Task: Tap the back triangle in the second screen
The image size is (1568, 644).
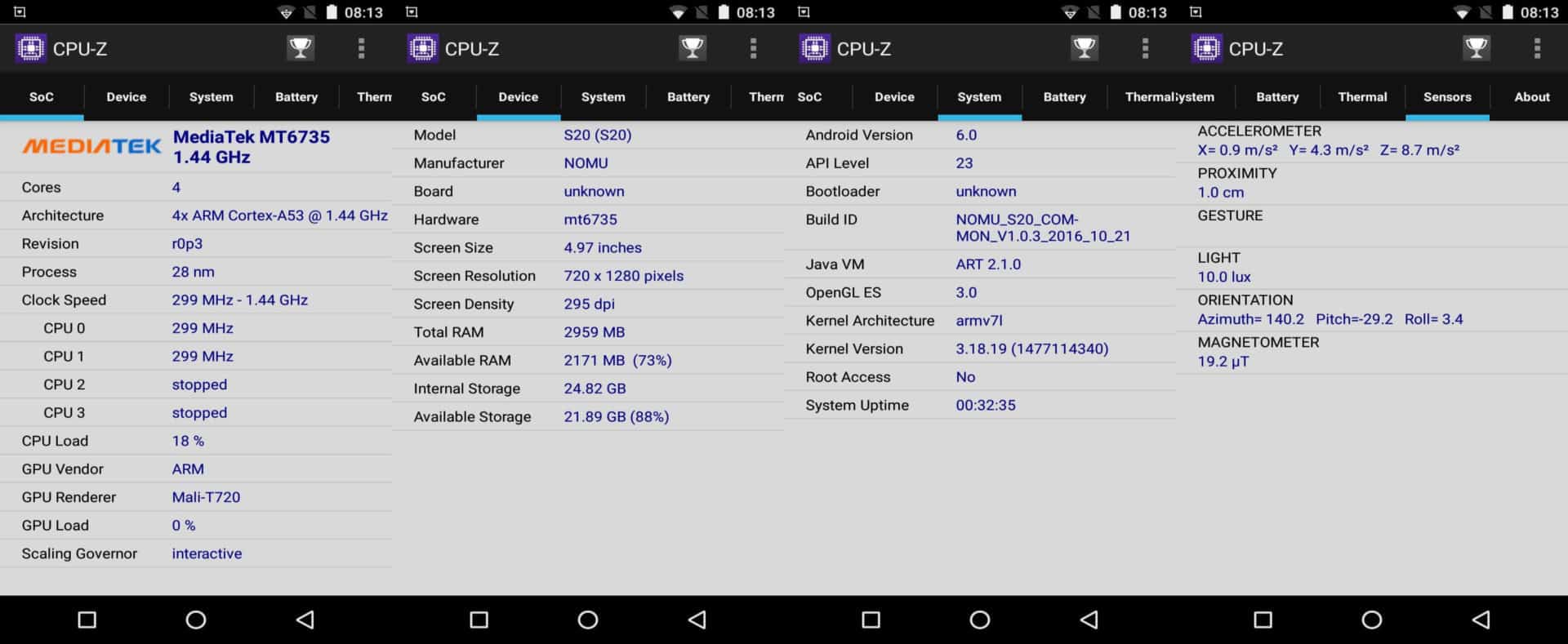Action: coord(697,620)
